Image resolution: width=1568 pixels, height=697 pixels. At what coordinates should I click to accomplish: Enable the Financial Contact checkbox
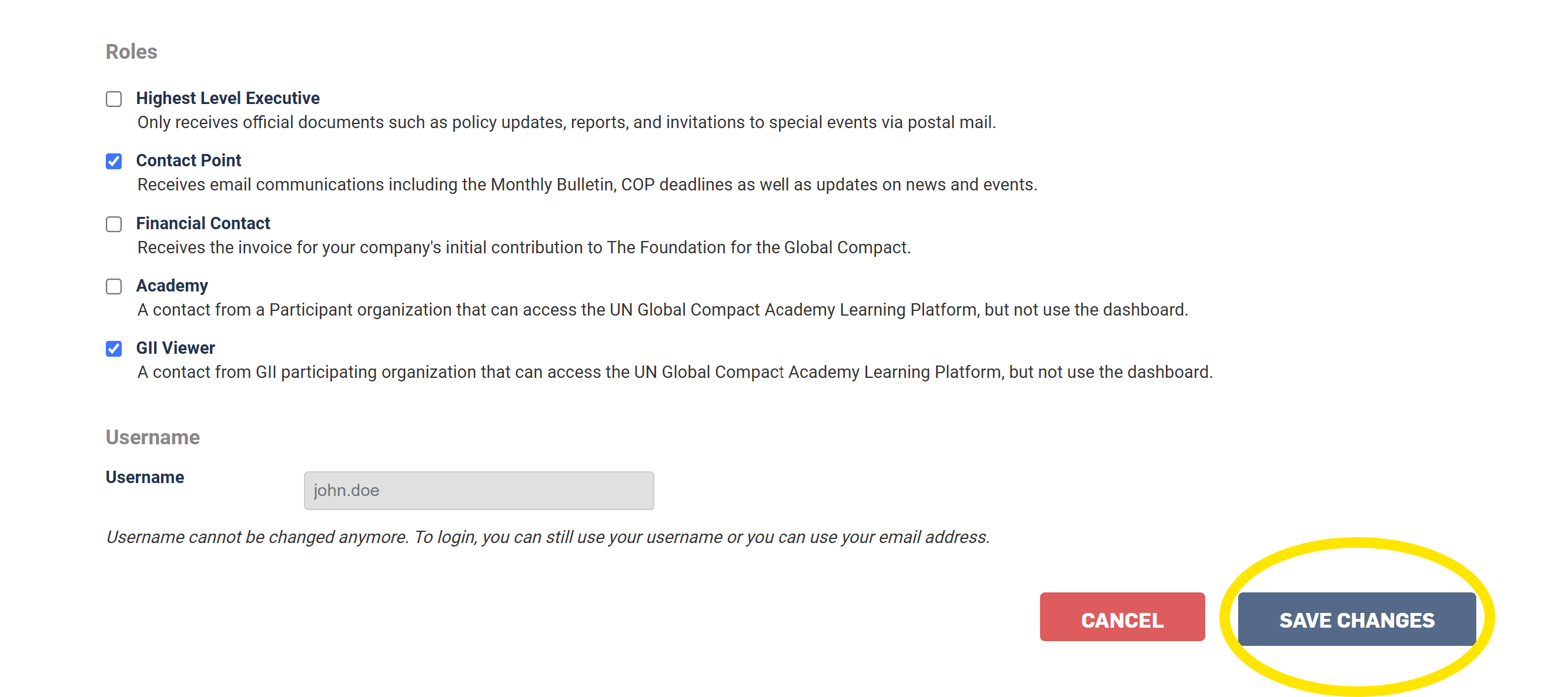[x=114, y=224]
